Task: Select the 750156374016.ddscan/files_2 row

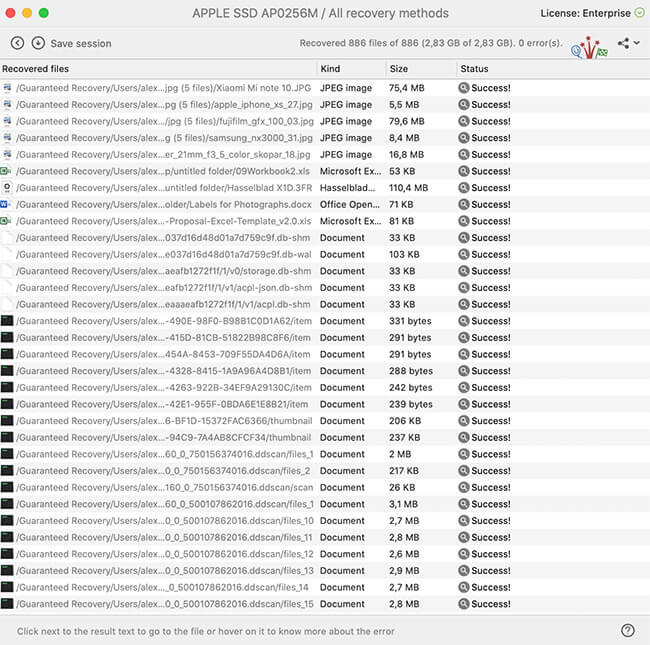Action: tap(325, 471)
